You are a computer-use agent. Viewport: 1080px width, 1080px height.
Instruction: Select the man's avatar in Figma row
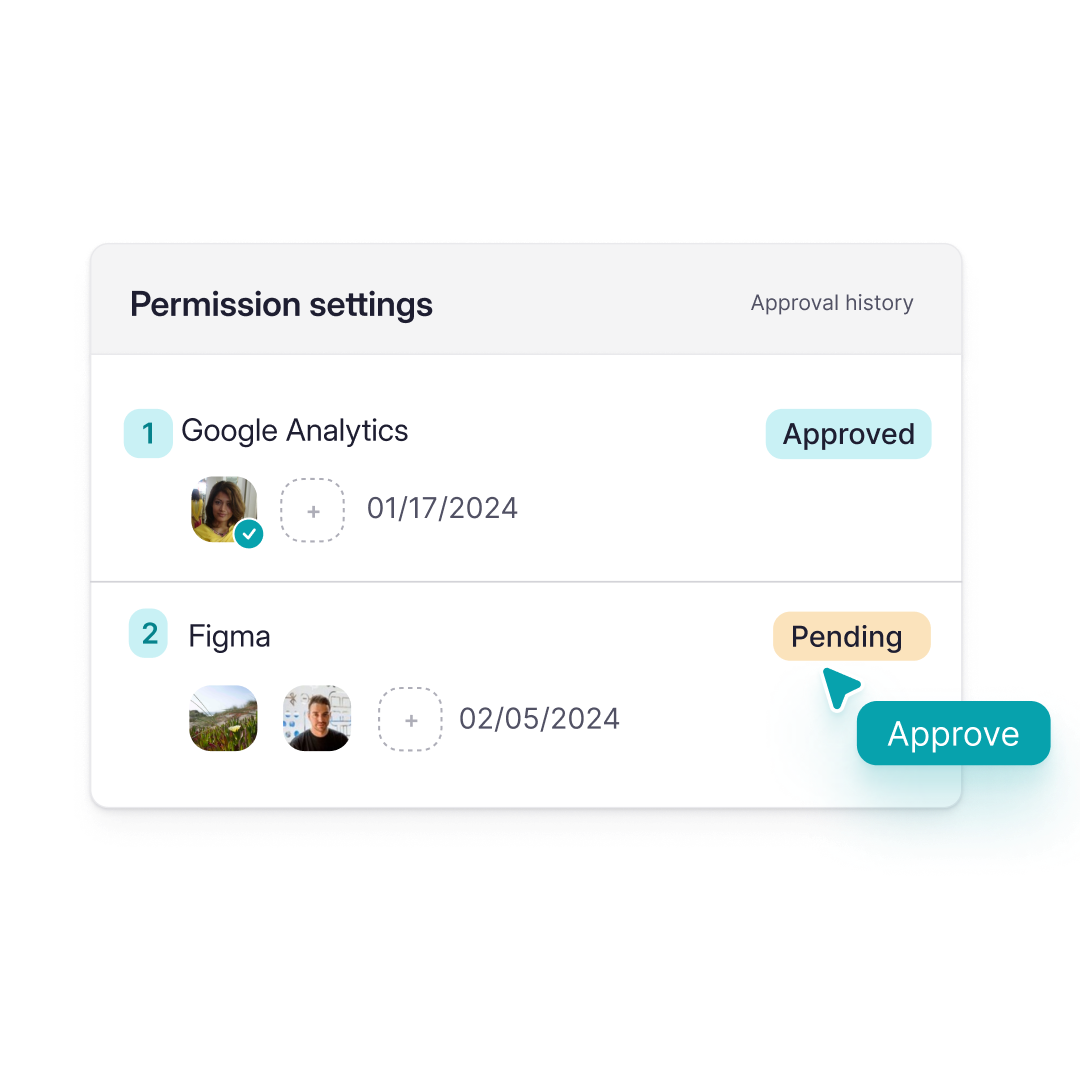click(x=317, y=718)
